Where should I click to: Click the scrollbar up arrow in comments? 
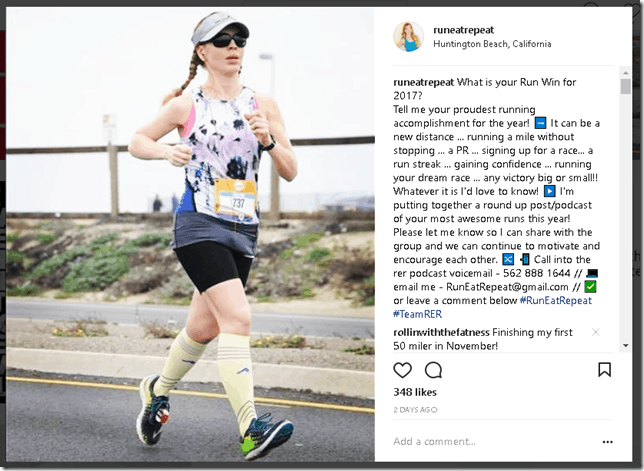pos(626,73)
